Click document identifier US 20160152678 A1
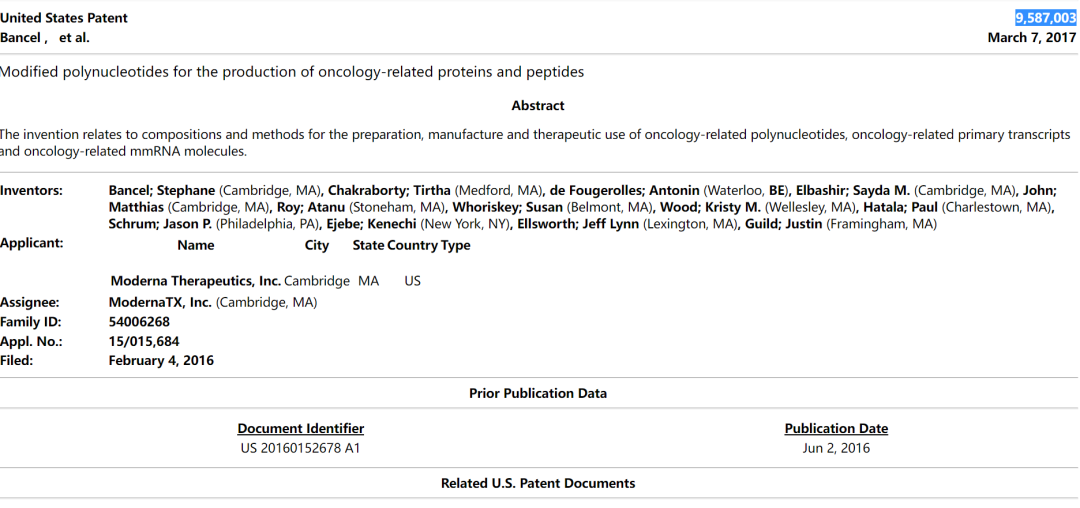 pos(300,448)
